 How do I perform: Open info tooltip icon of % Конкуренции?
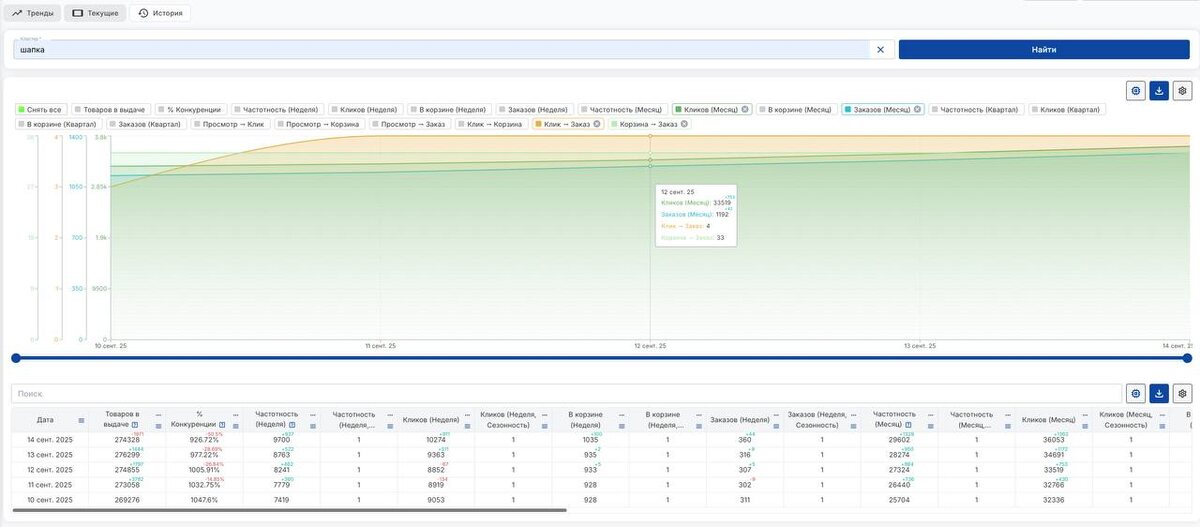222,425
